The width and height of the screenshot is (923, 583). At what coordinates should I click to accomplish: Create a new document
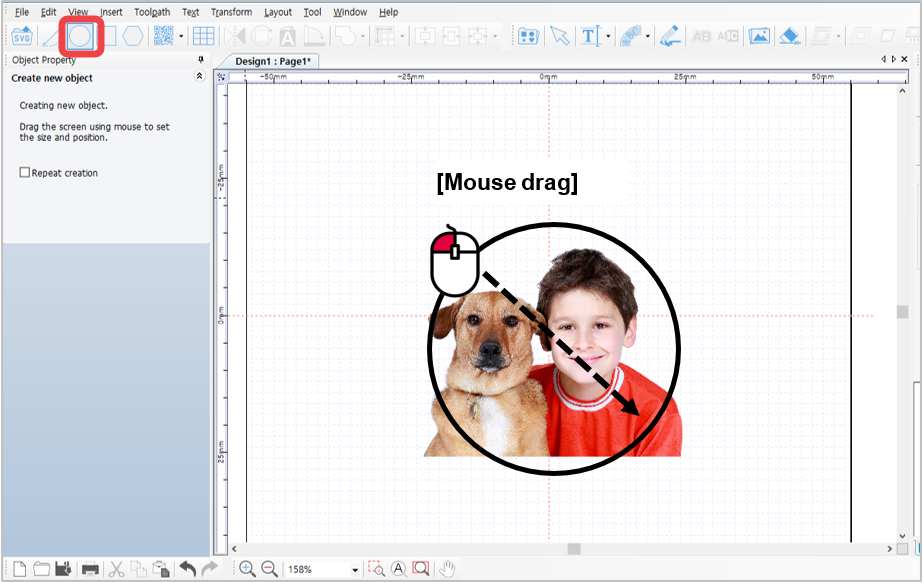pos(19,569)
